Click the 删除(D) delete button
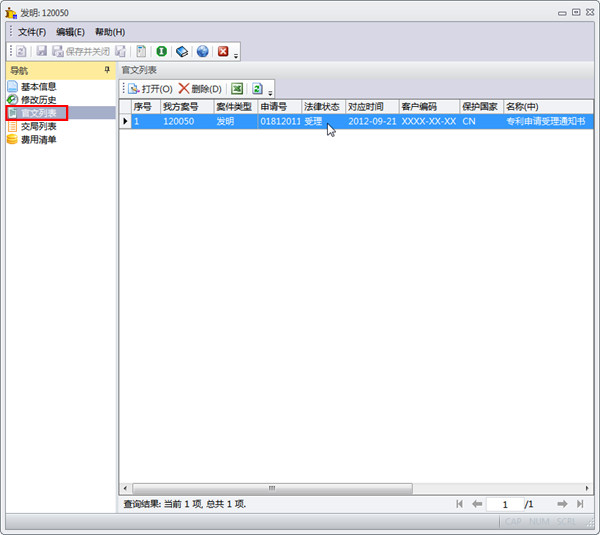 tap(200, 89)
